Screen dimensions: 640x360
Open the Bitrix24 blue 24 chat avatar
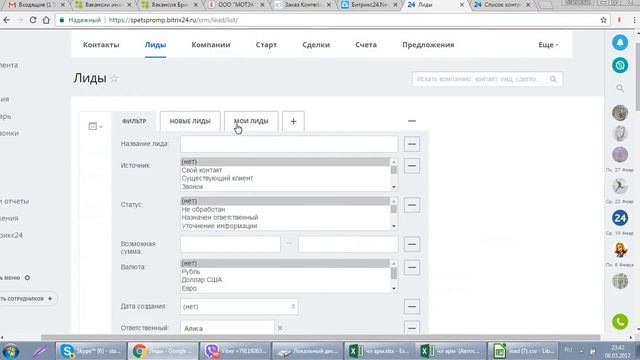(620, 218)
